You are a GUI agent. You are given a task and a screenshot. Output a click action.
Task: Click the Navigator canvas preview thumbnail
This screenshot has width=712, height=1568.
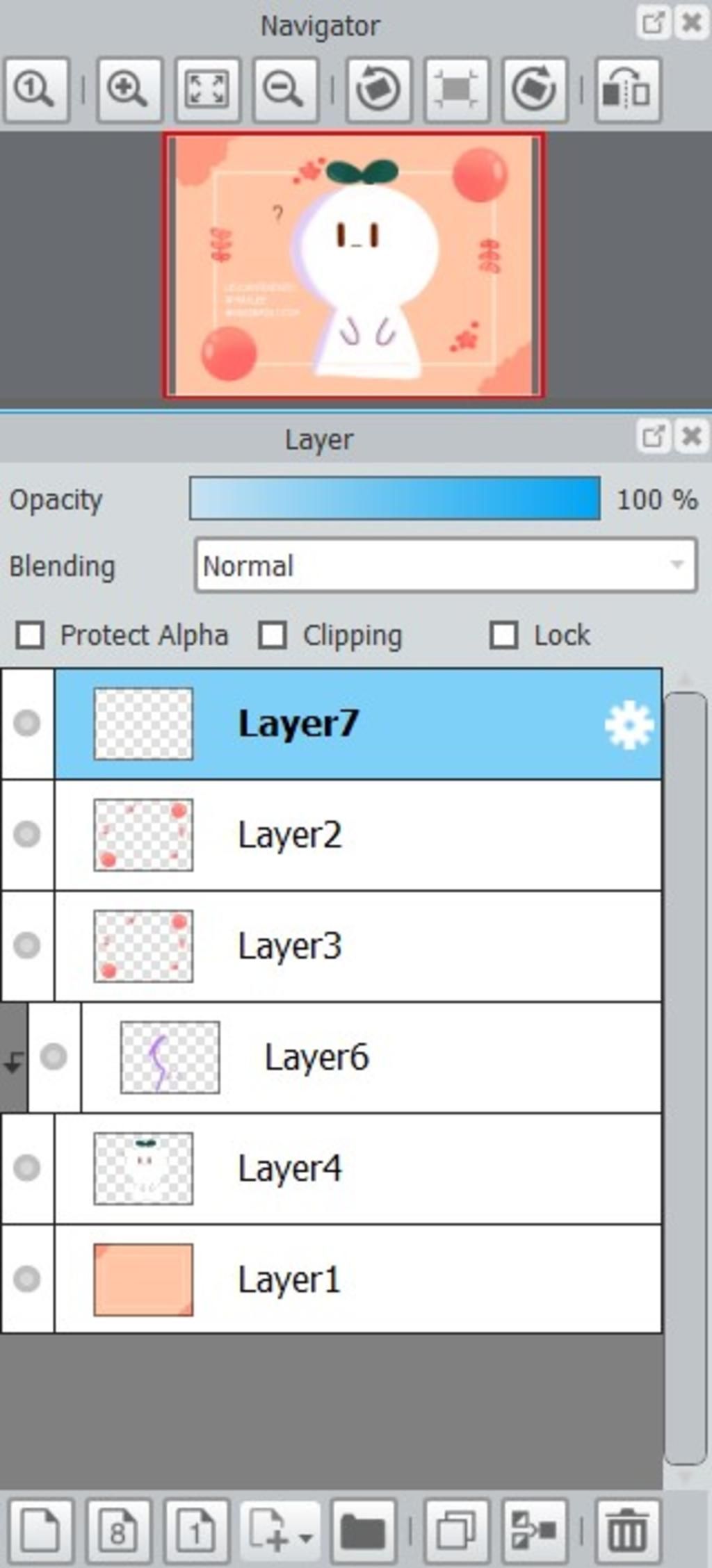click(353, 265)
